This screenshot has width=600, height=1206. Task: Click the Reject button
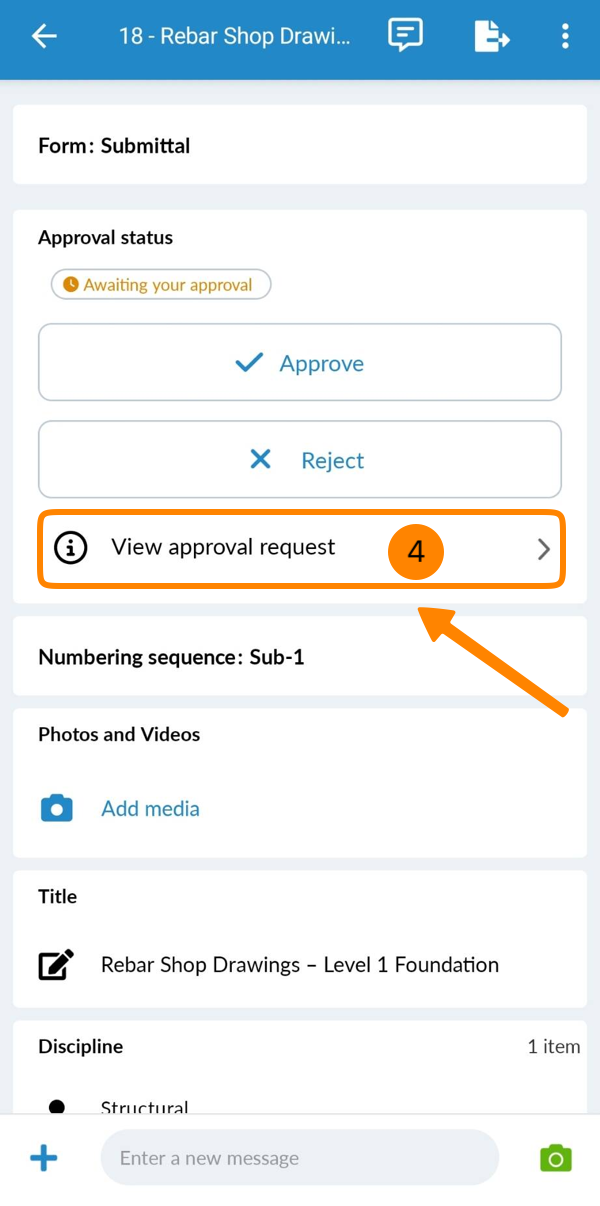tap(300, 460)
